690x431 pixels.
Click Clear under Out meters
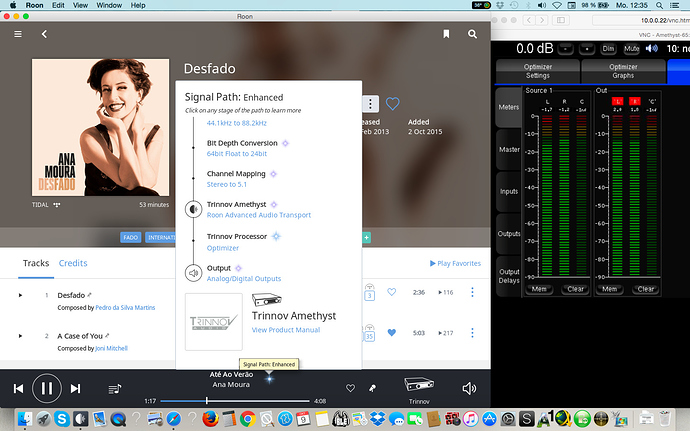point(646,289)
